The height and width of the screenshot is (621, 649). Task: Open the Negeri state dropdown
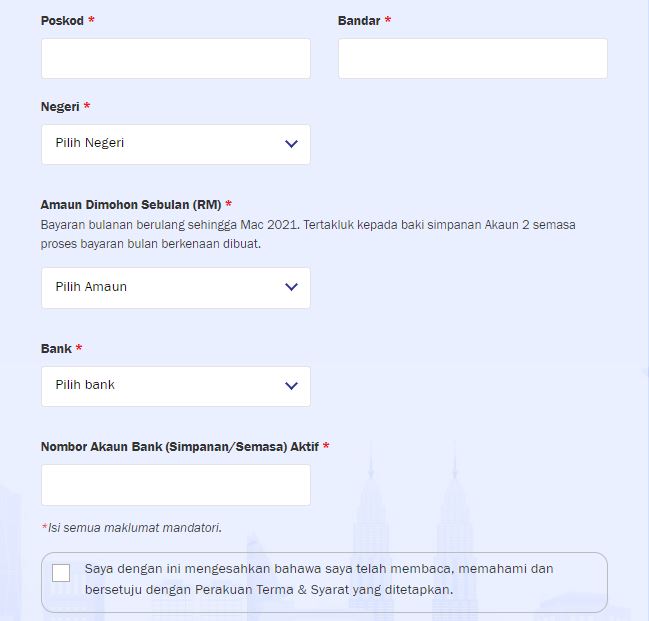pyautogui.click(x=176, y=144)
